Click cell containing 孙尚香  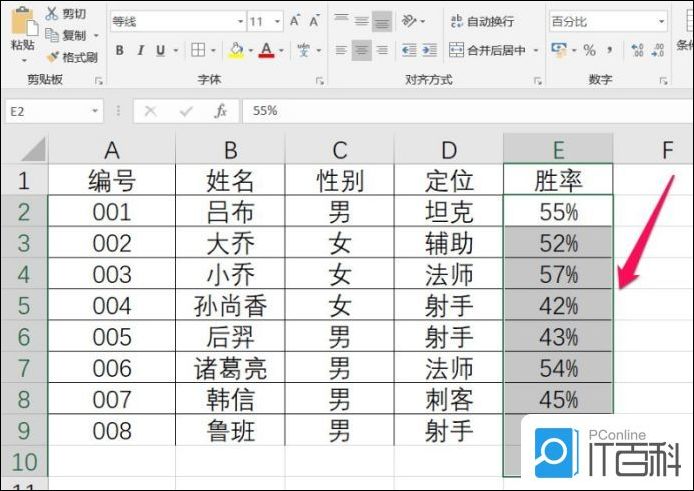tap(230, 305)
